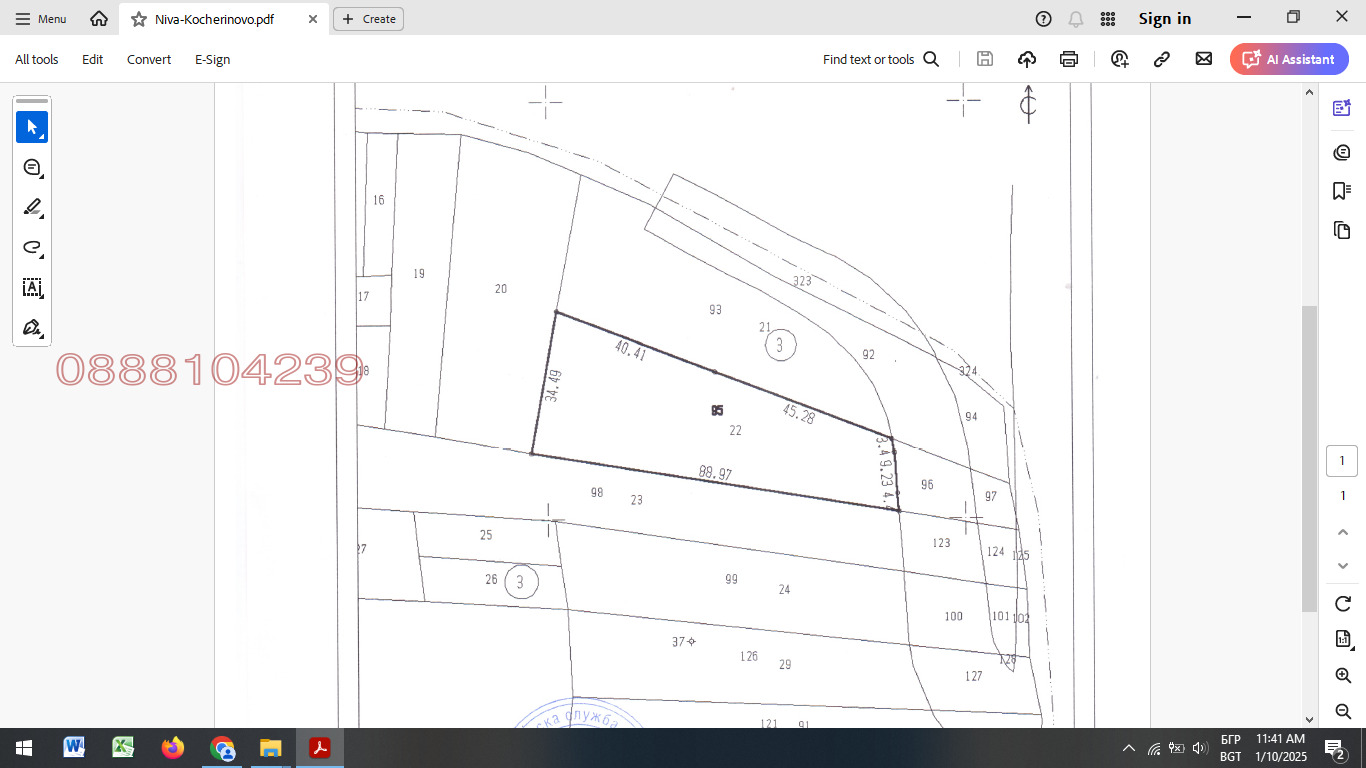Open the All tools menu
Viewport: 1366px width, 768px height.
[x=37, y=59]
